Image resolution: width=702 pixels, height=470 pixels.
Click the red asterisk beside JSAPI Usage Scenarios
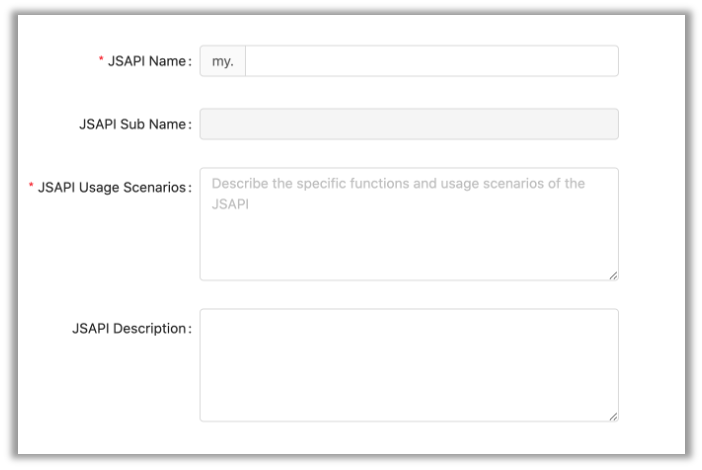click(31, 187)
